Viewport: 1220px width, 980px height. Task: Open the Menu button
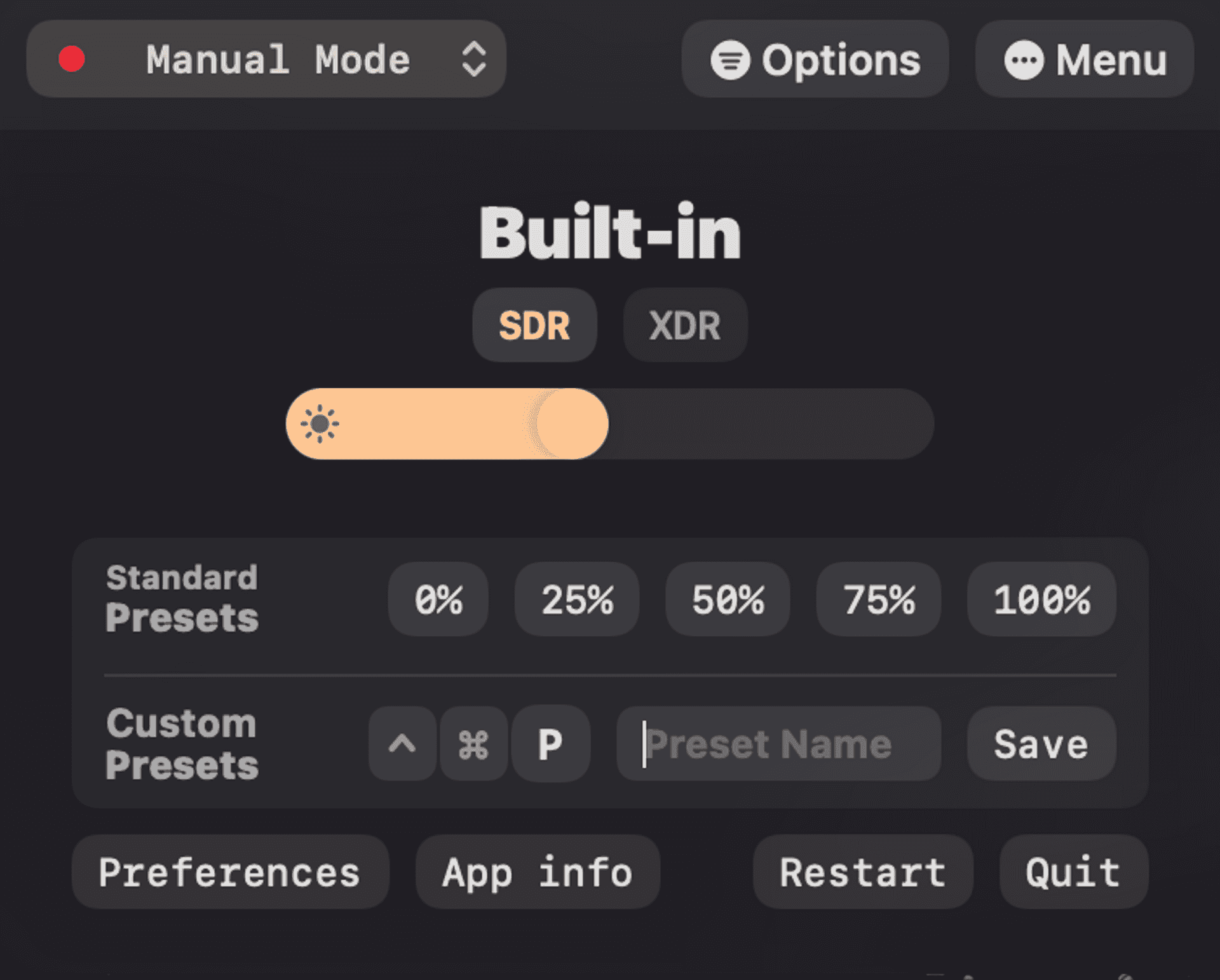pos(1085,59)
